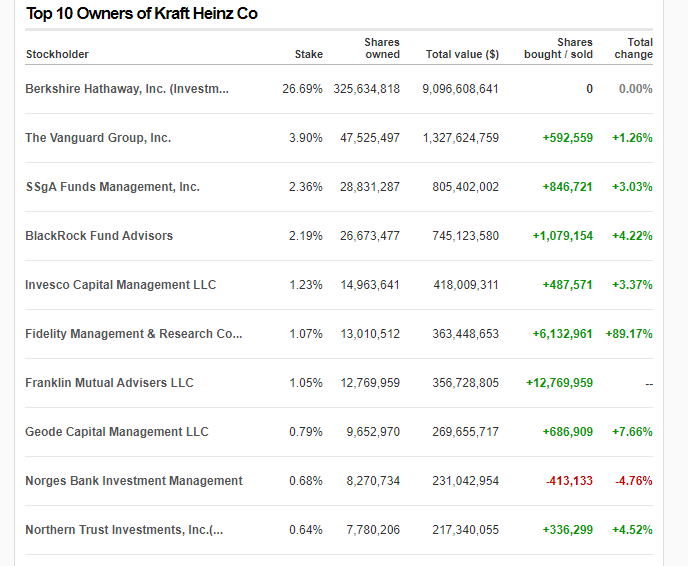Click the +3.03% total change value
The width and height of the screenshot is (688, 566).
(632, 187)
